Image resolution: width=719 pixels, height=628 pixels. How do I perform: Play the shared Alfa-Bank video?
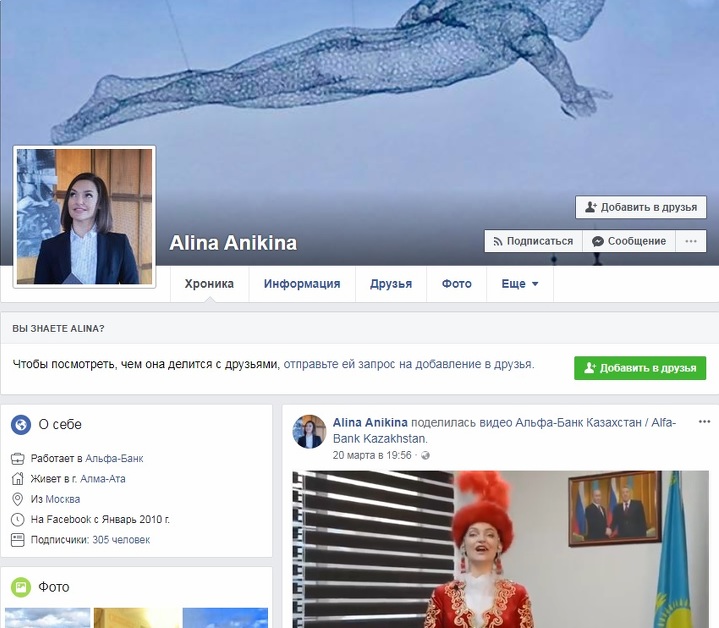(x=501, y=549)
